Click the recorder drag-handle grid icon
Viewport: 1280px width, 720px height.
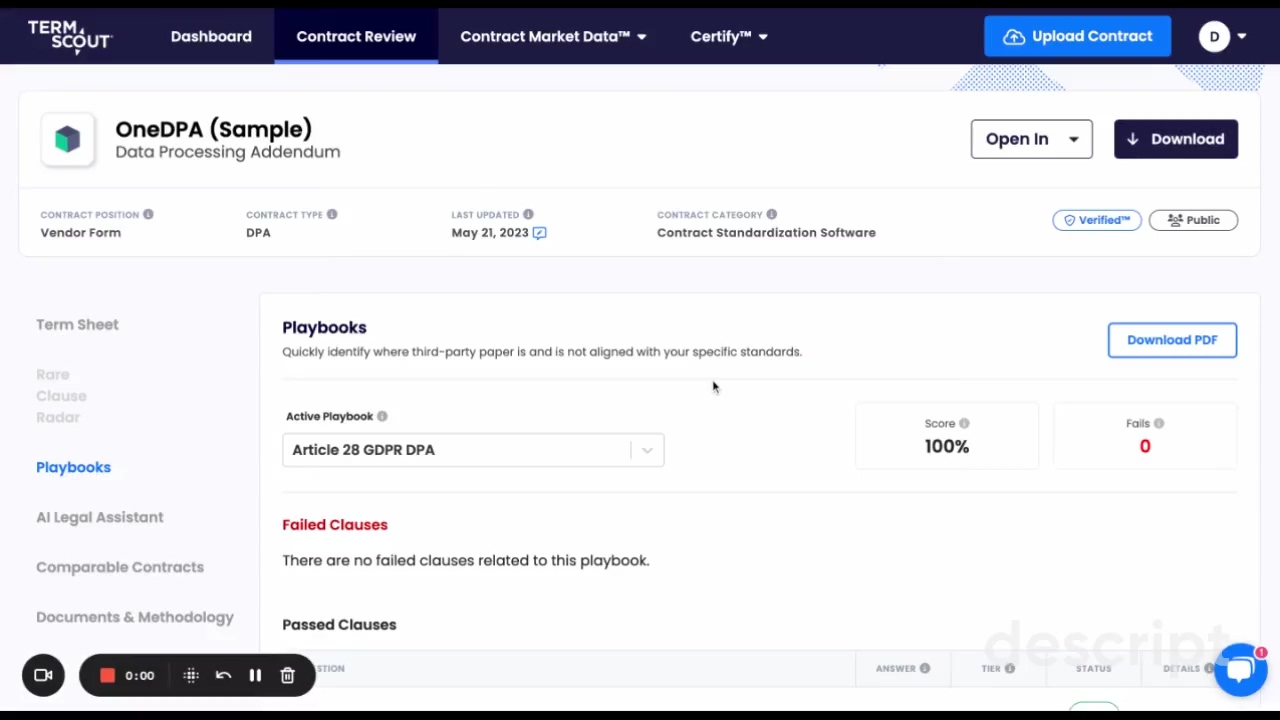coord(191,675)
